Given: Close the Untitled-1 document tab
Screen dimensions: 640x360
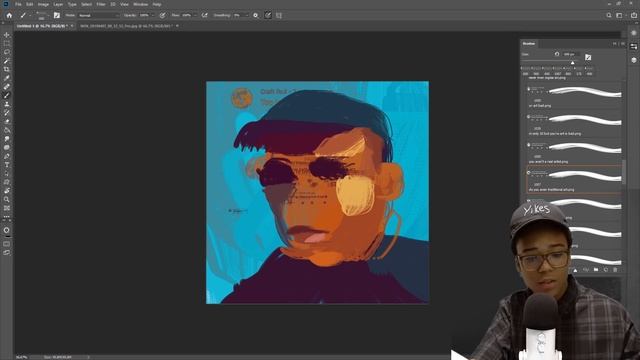Looking at the screenshot, I should (72, 26).
